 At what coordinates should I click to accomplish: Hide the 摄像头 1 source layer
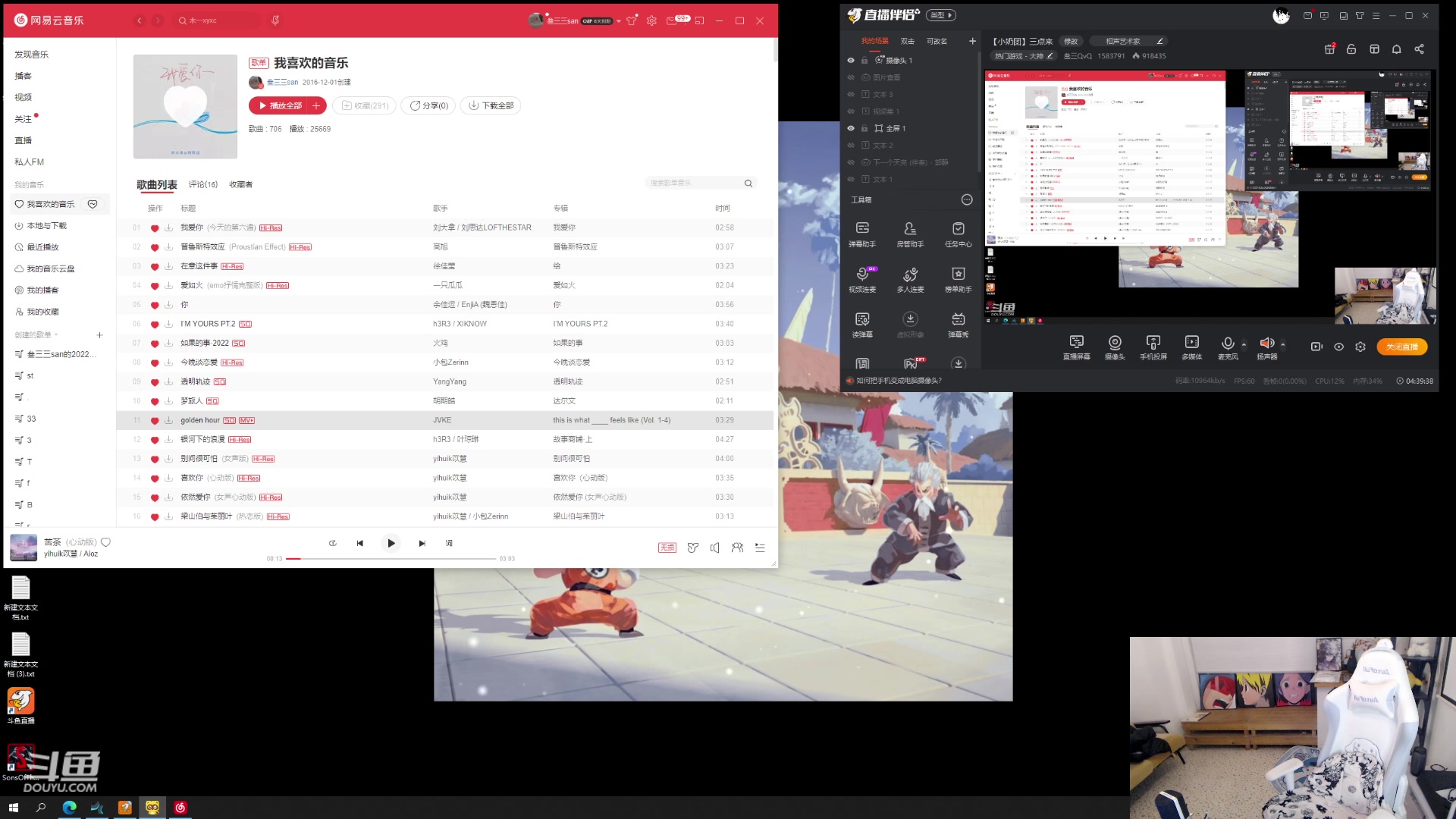coord(851,61)
